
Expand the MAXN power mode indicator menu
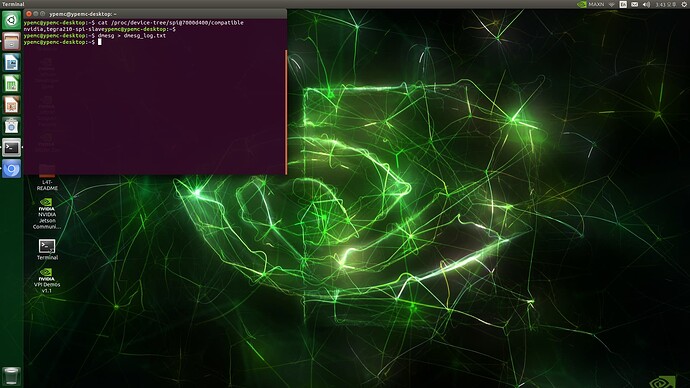(591, 4)
